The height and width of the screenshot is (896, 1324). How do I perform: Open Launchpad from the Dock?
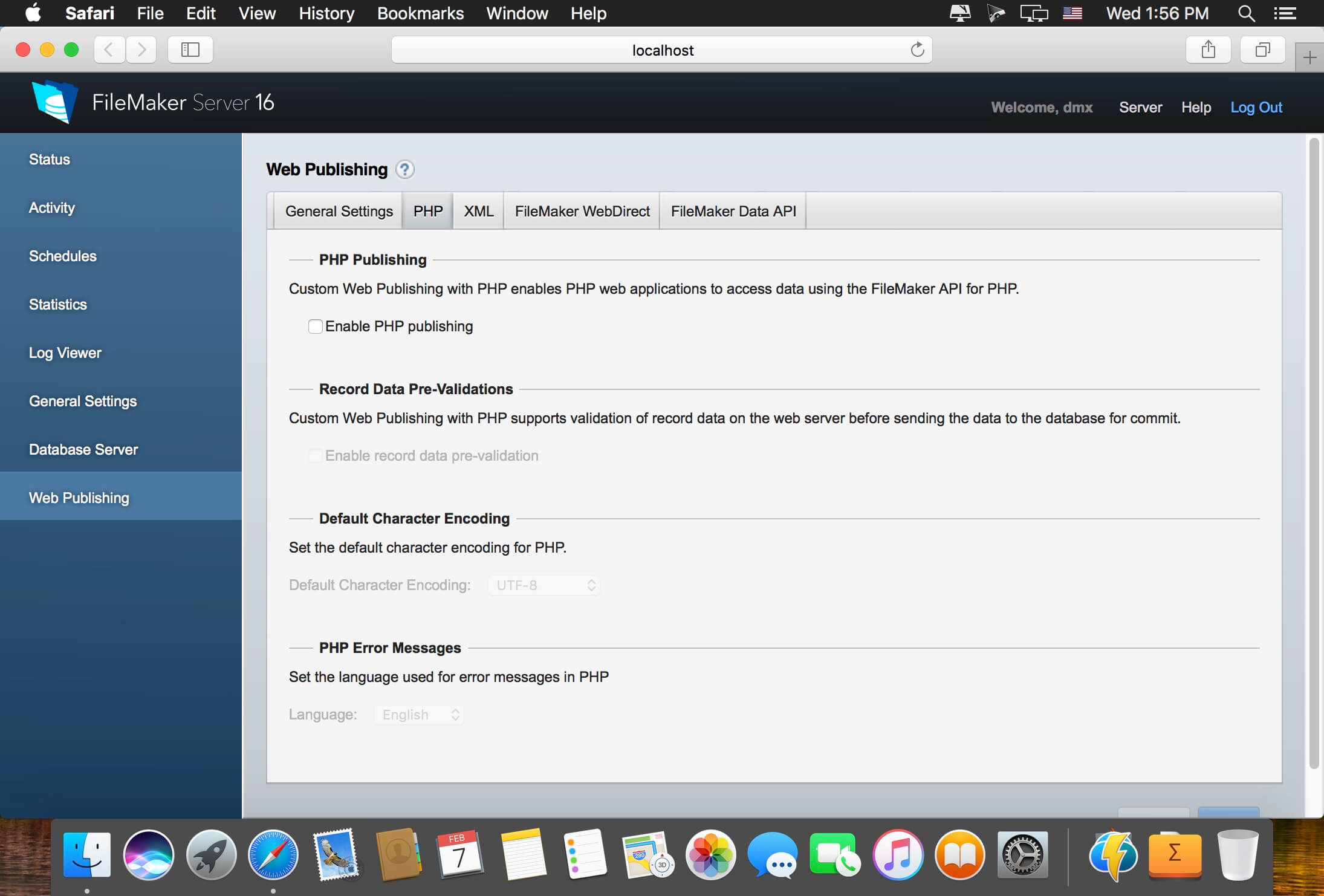211,855
